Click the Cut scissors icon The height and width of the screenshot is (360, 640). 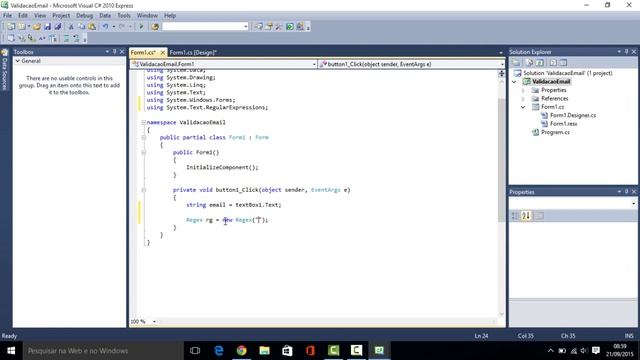point(71,27)
